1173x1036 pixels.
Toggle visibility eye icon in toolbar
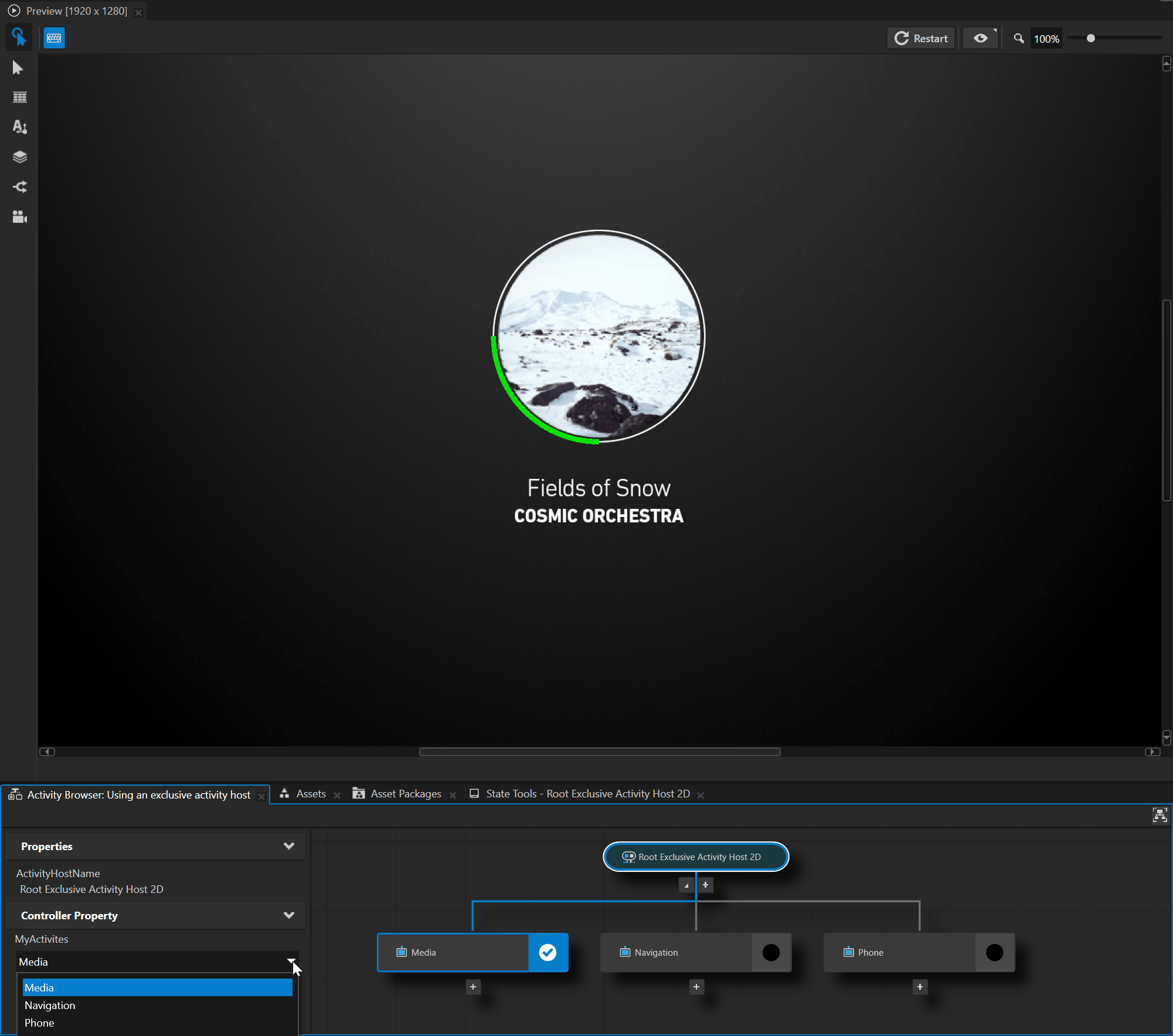click(x=981, y=38)
